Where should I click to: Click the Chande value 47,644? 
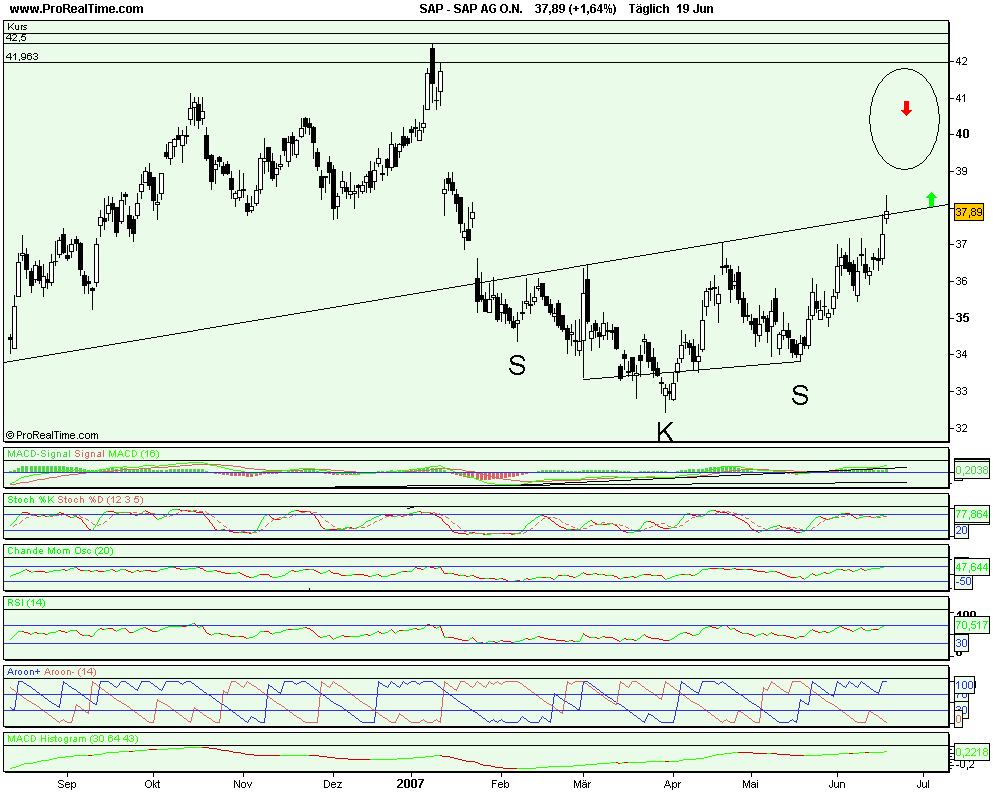click(x=972, y=567)
